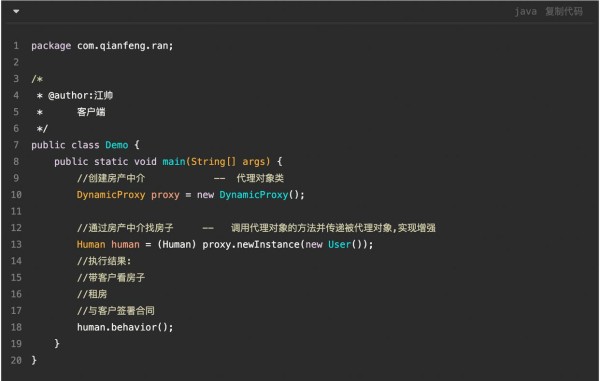Click the java language label
The width and height of the screenshot is (600, 381).
525,12
